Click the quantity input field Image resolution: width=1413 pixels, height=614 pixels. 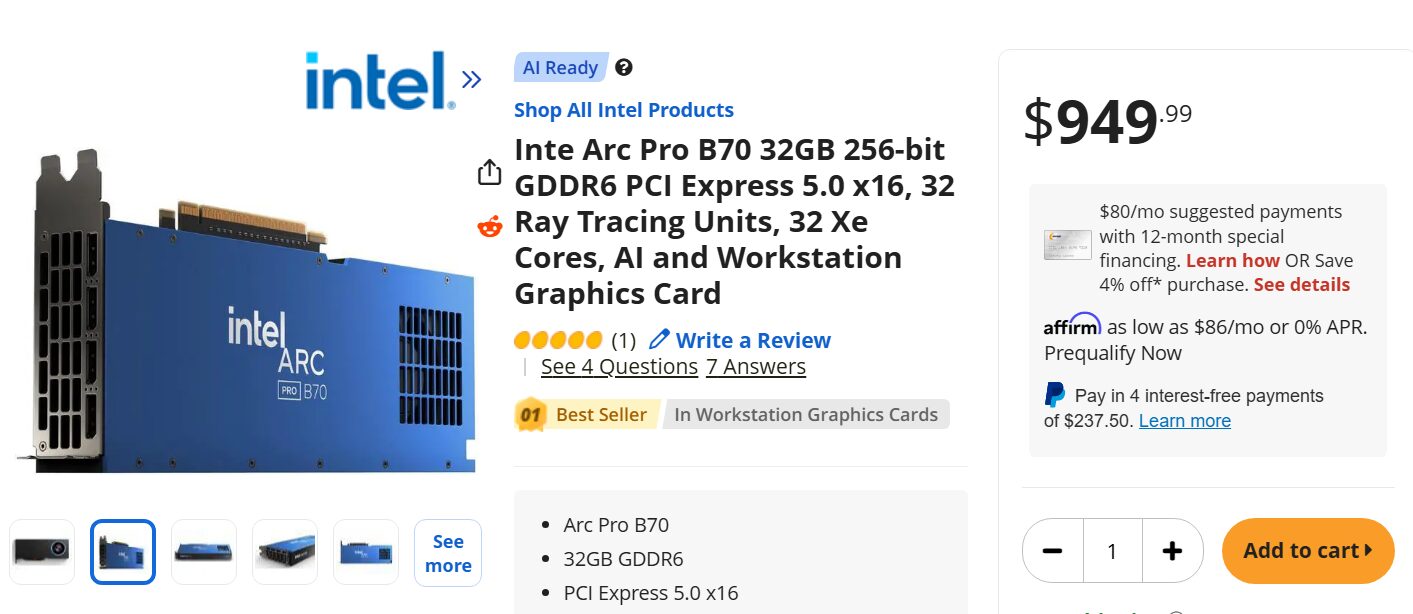[1112, 551]
